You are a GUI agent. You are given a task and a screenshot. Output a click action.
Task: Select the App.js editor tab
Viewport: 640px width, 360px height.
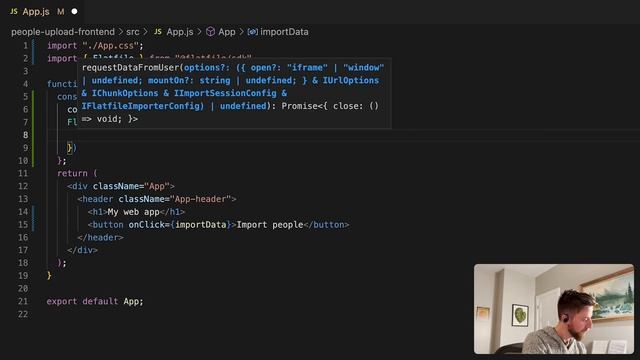(x=43, y=11)
